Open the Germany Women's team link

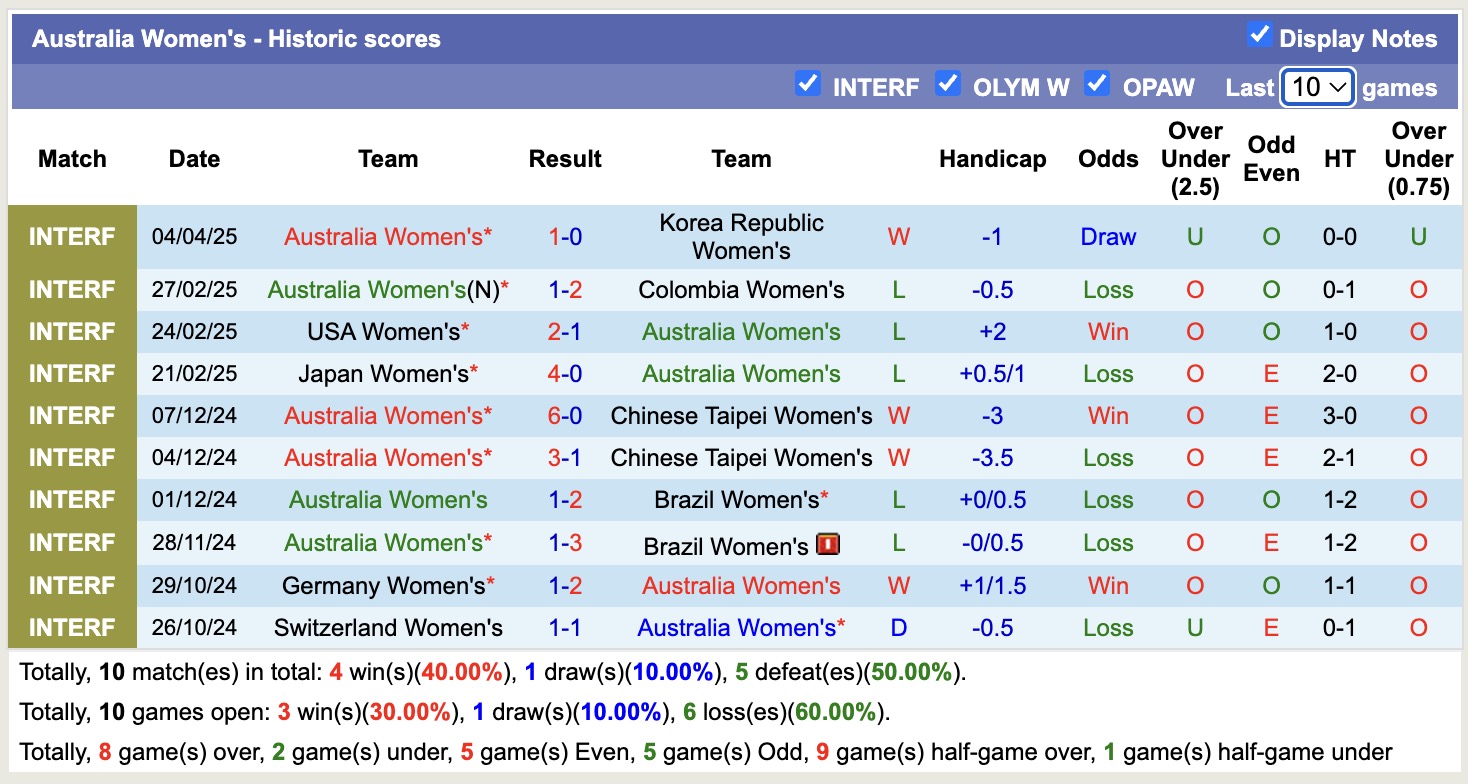[383, 586]
